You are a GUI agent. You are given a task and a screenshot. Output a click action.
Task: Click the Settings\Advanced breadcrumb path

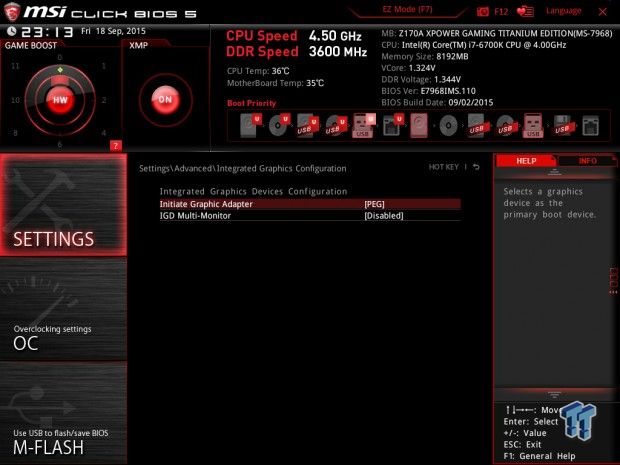(242, 168)
